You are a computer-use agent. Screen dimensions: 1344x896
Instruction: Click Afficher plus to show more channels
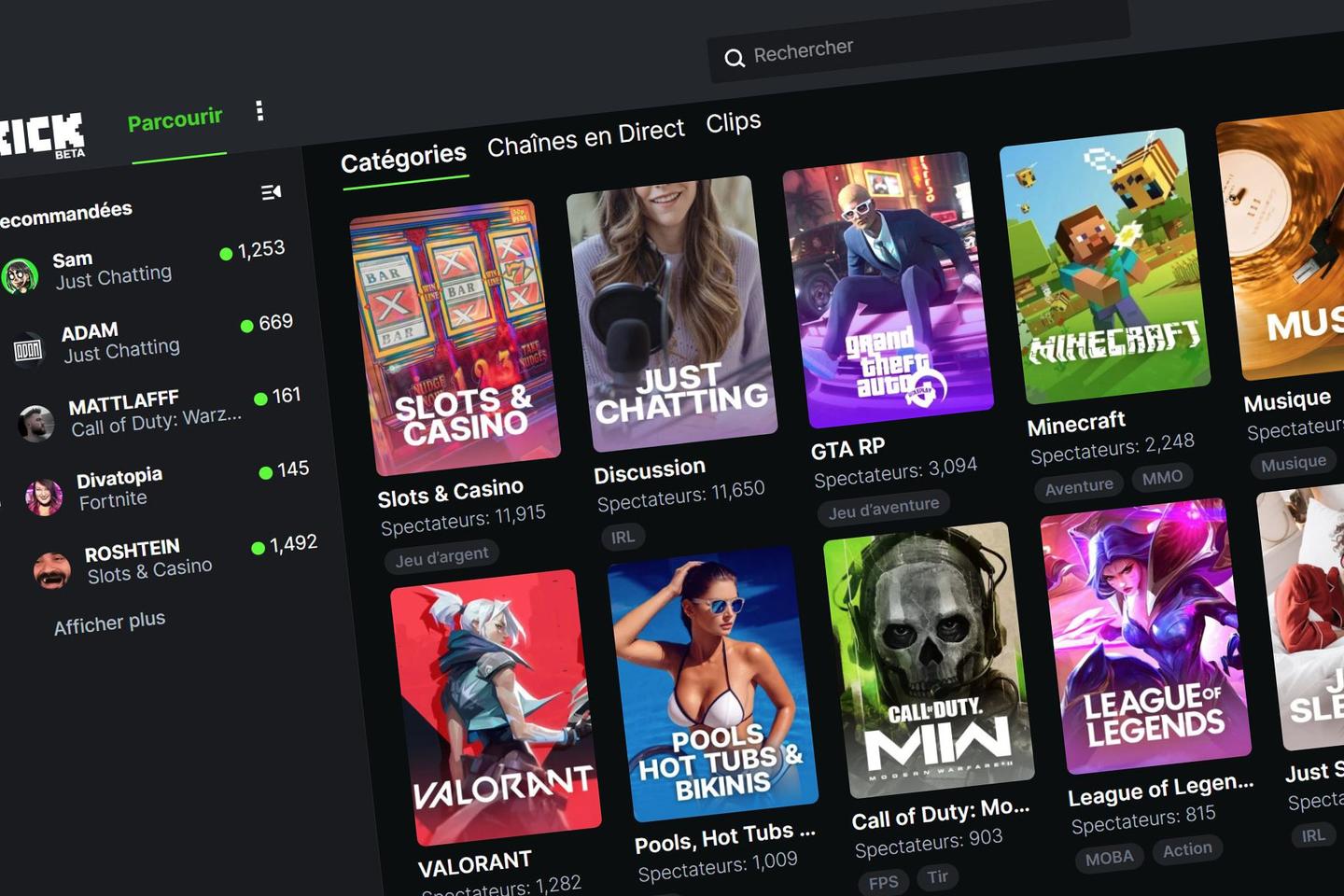(109, 623)
